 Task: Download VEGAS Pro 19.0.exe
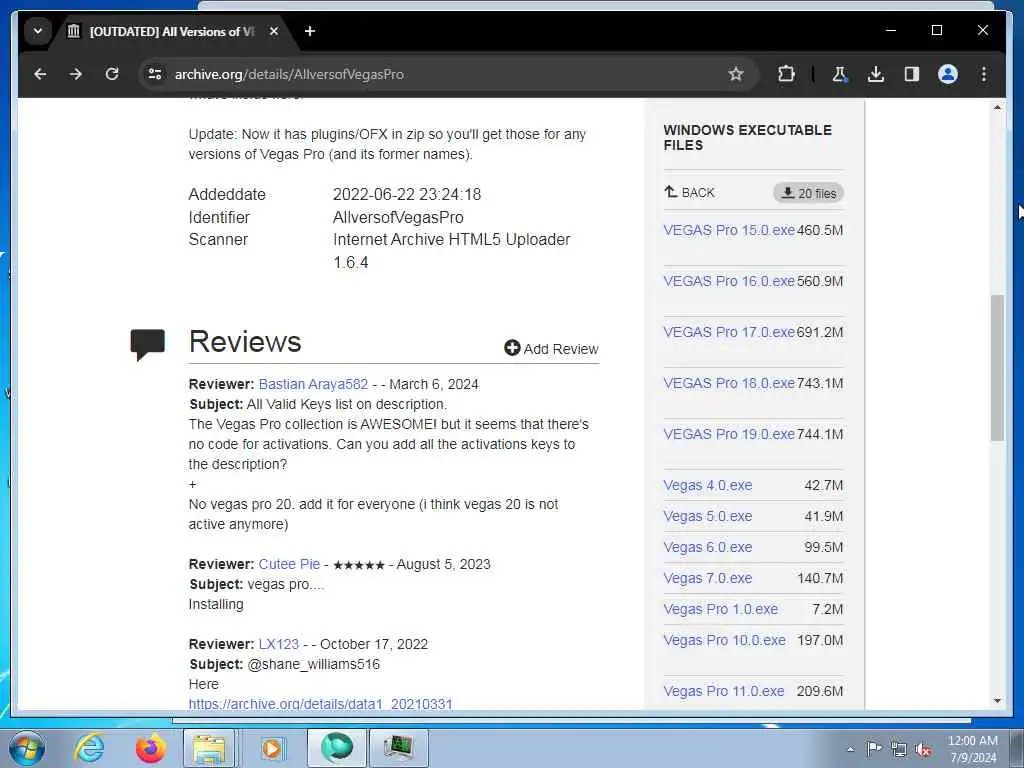click(x=729, y=434)
